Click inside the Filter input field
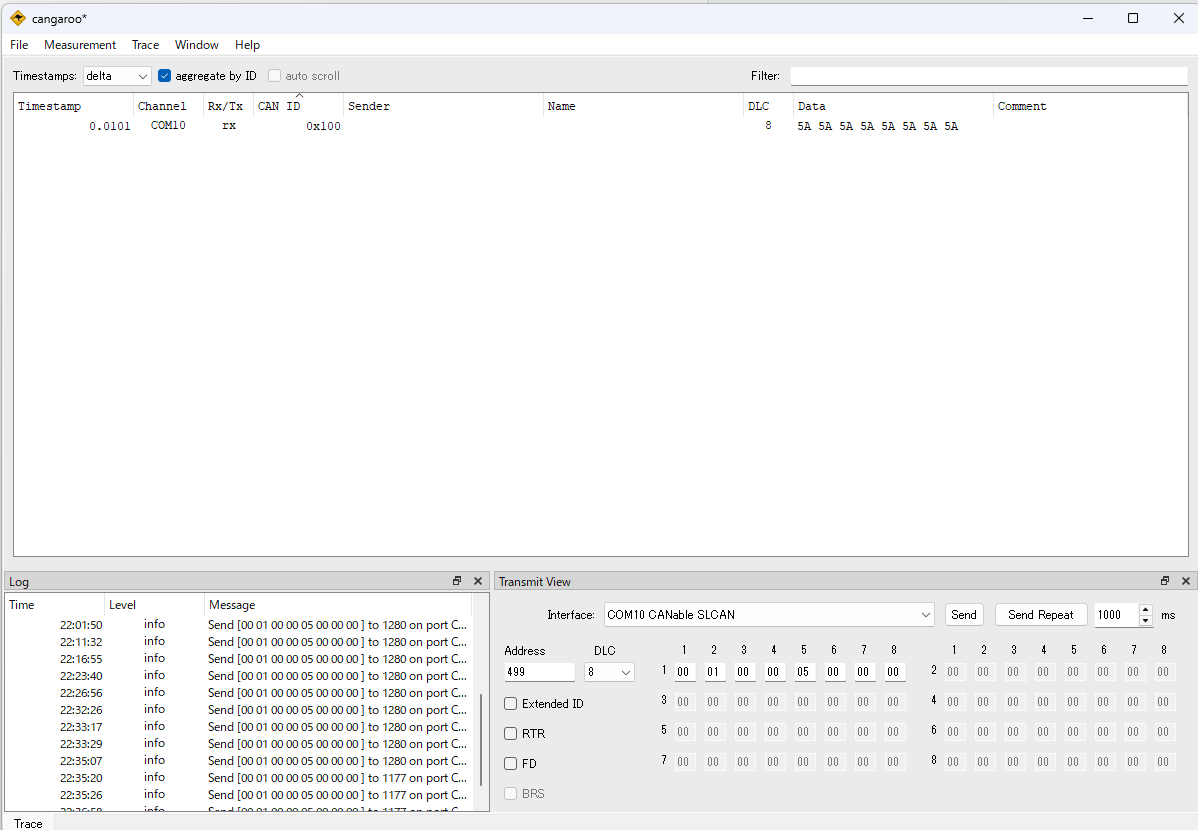The image size is (1198, 830). tap(988, 75)
